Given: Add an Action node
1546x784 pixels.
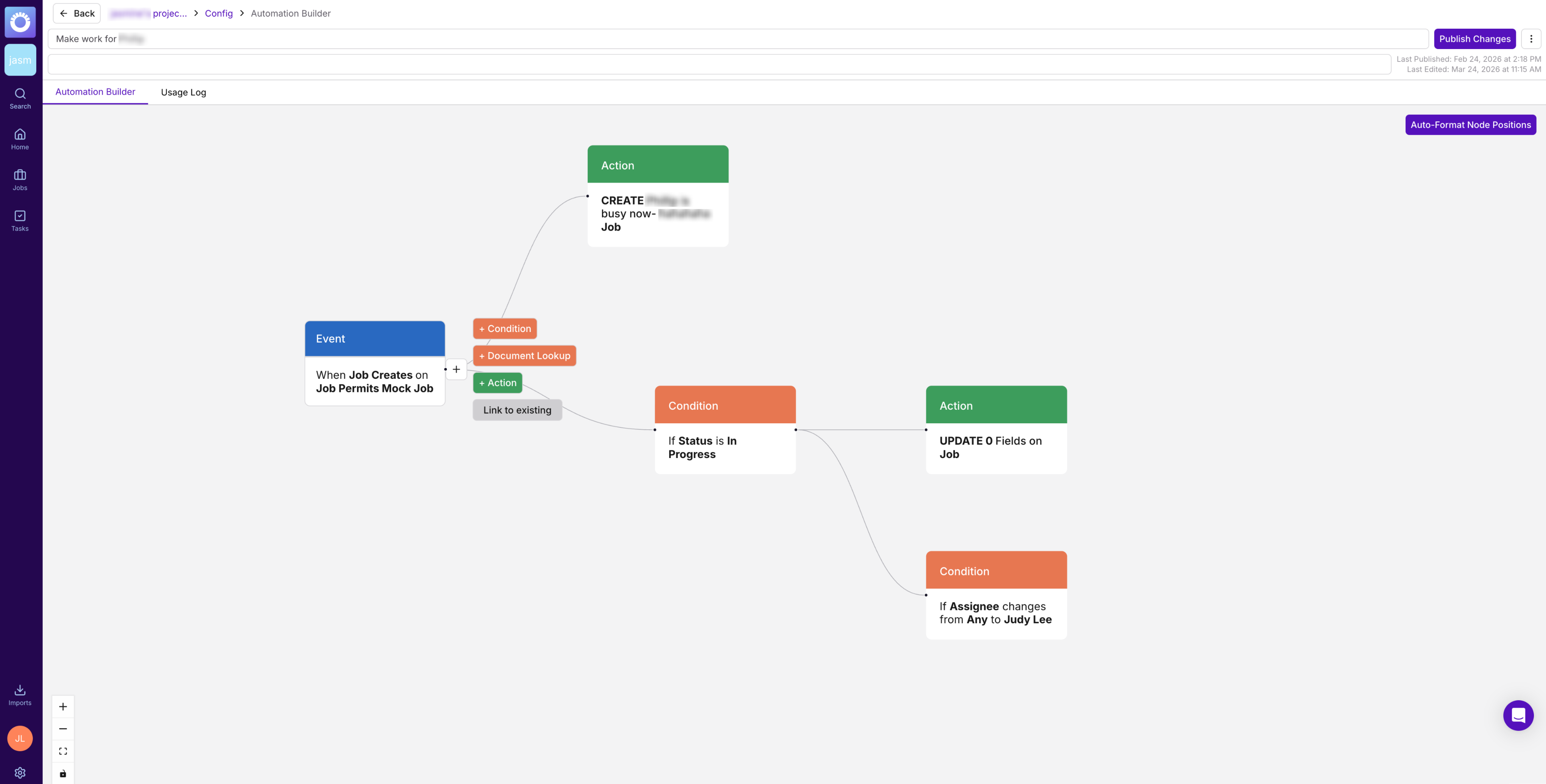Looking at the screenshot, I should [497, 383].
